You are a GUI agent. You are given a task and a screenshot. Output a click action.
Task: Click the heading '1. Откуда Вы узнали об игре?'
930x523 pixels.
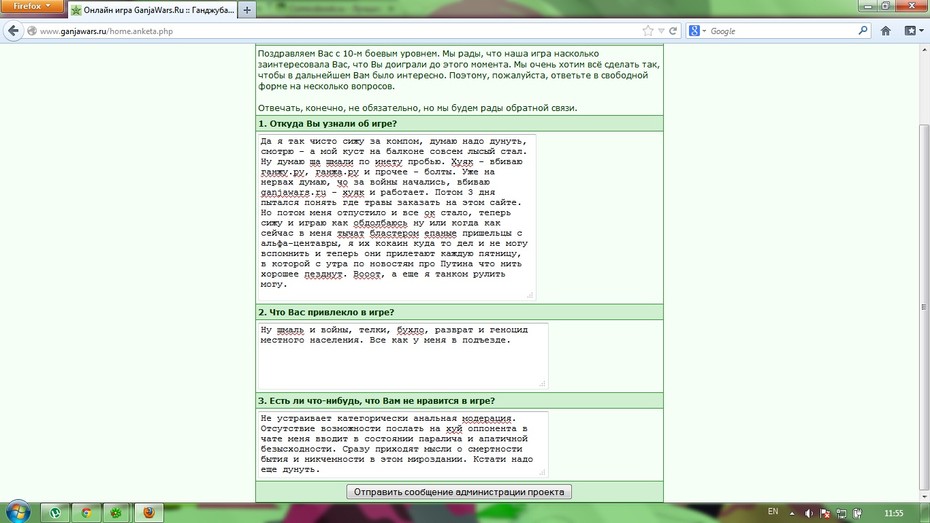point(327,123)
